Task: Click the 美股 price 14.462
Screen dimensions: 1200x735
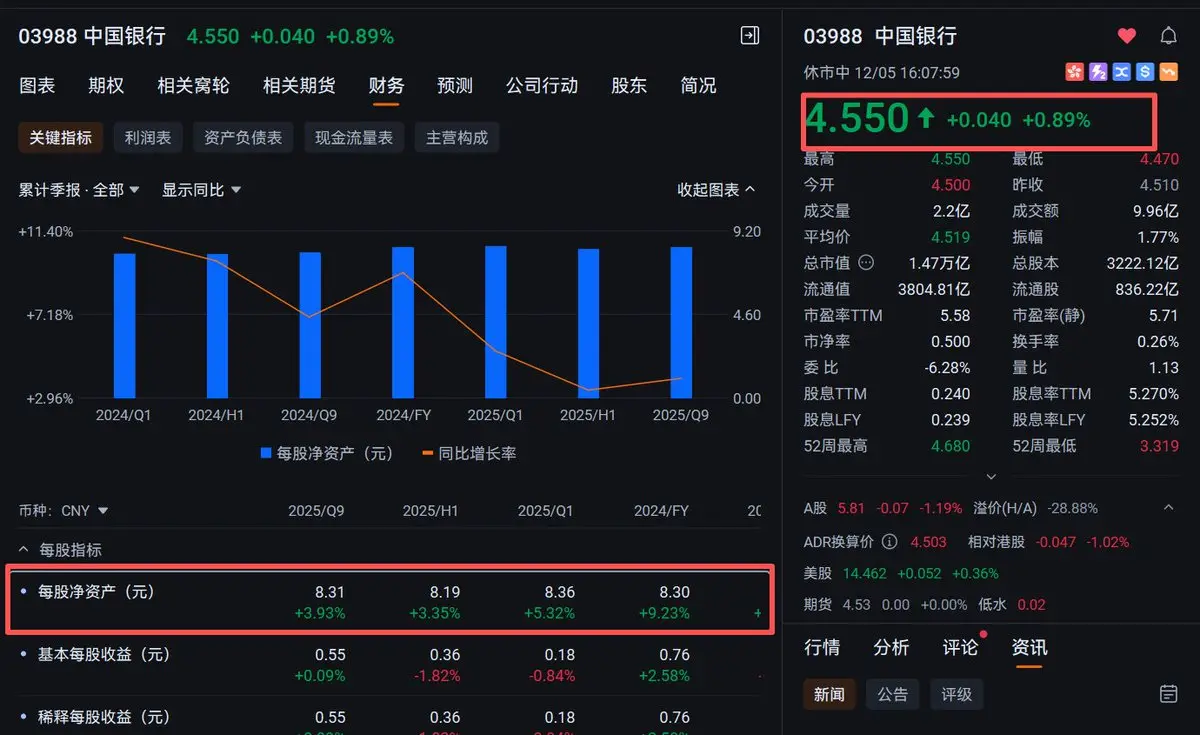Action: pyautogui.click(x=864, y=574)
